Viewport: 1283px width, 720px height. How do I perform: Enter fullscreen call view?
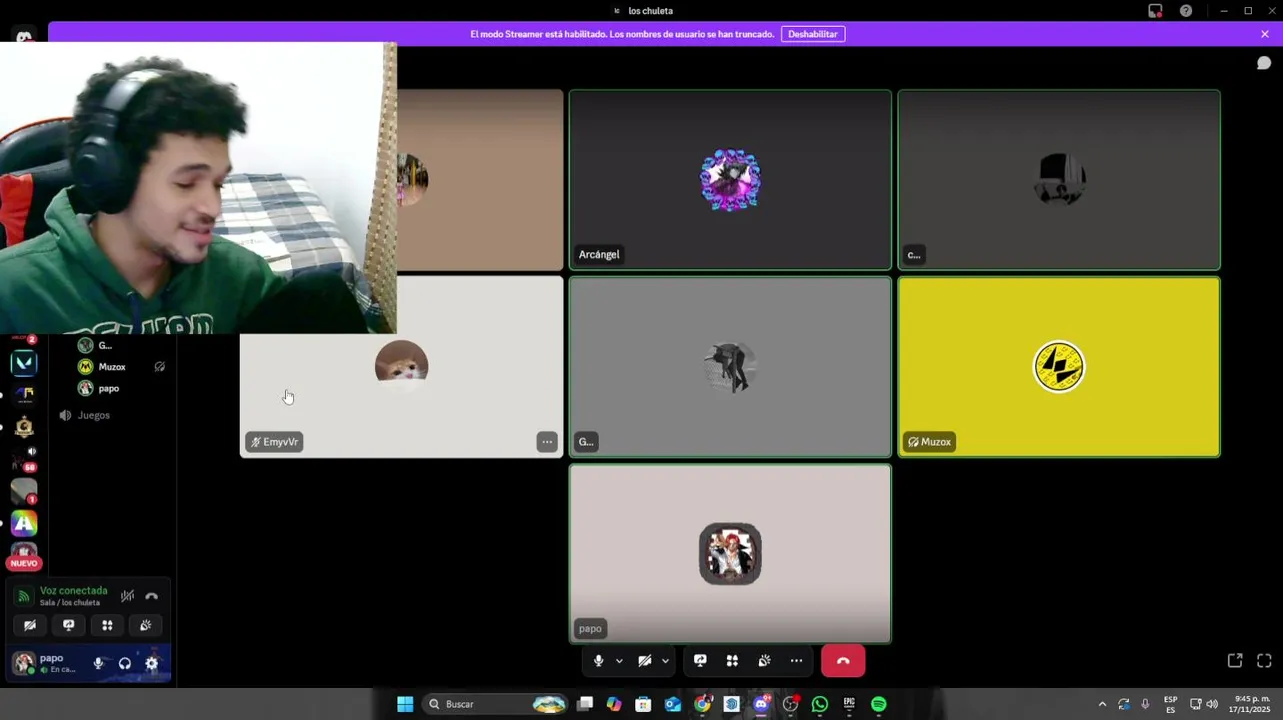pyautogui.click(x=1264, y=661)
